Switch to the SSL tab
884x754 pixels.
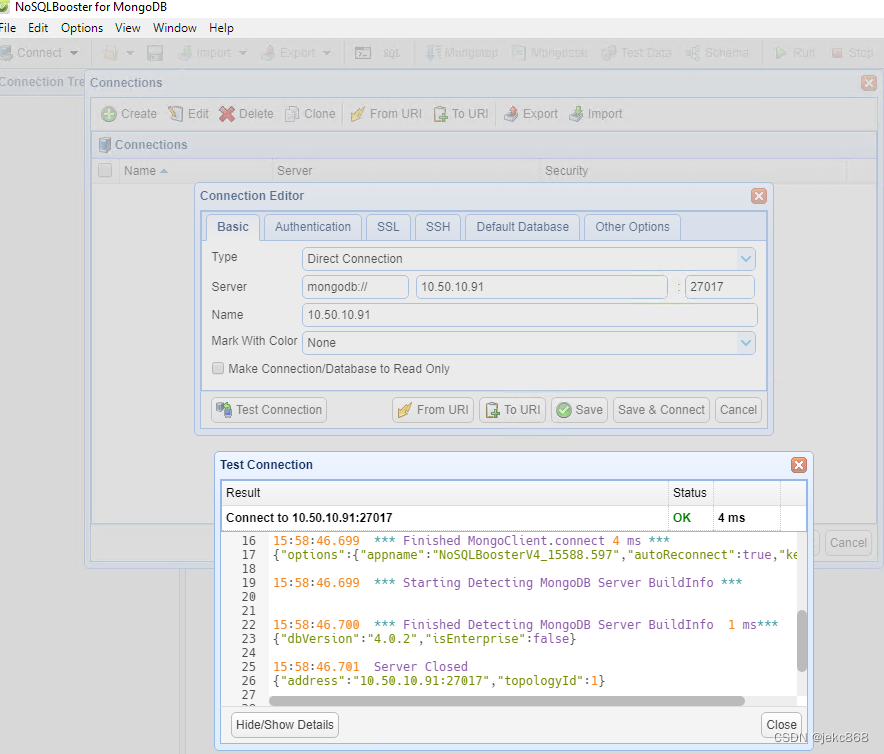coord(388,227)
